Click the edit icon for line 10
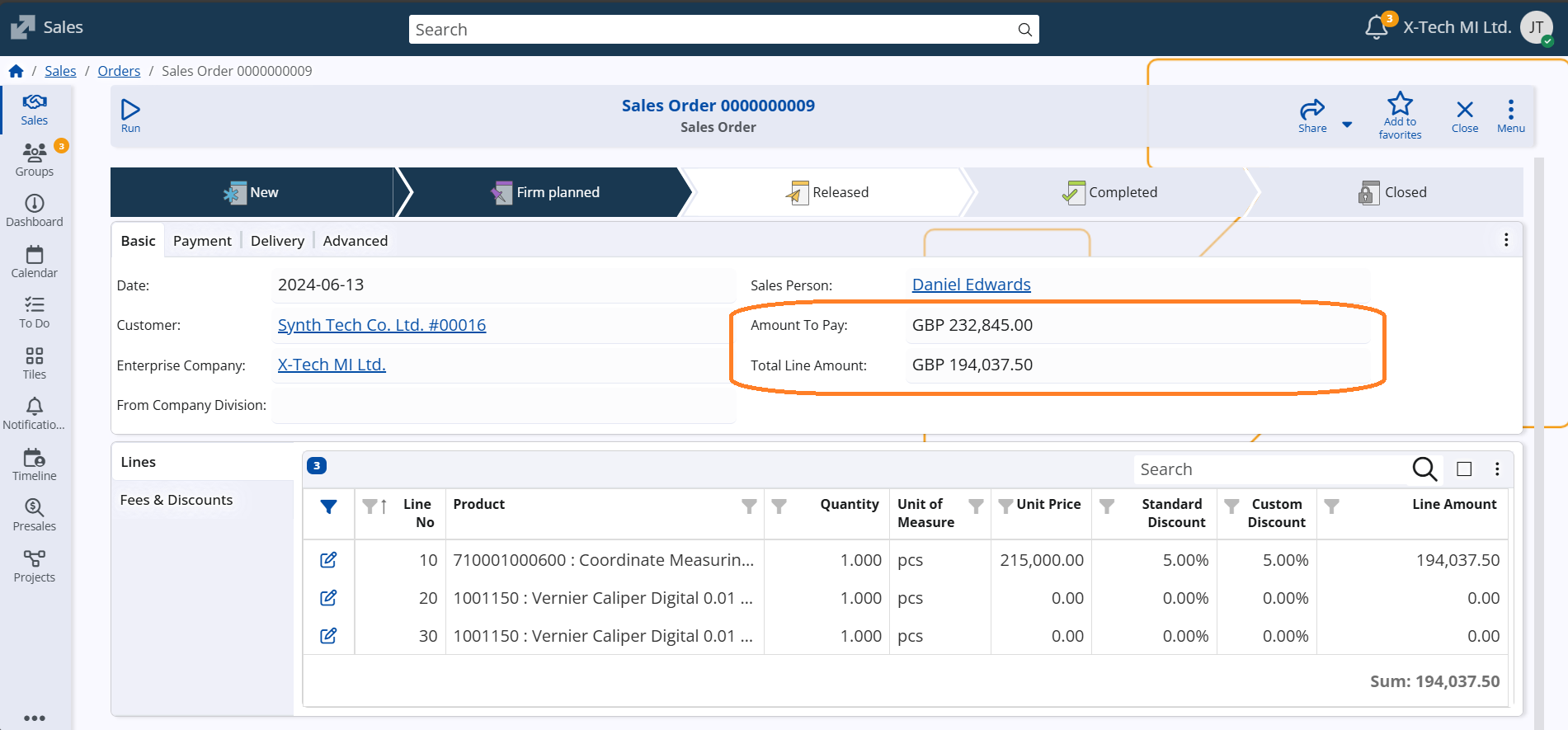The width and height of the screenshot is (1568, 730). click(328, 560)
